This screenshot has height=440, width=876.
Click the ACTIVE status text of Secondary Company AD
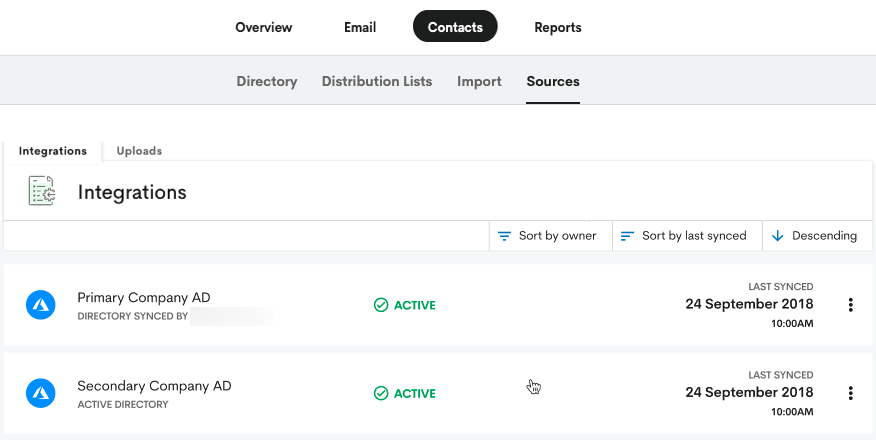point(415,394)
